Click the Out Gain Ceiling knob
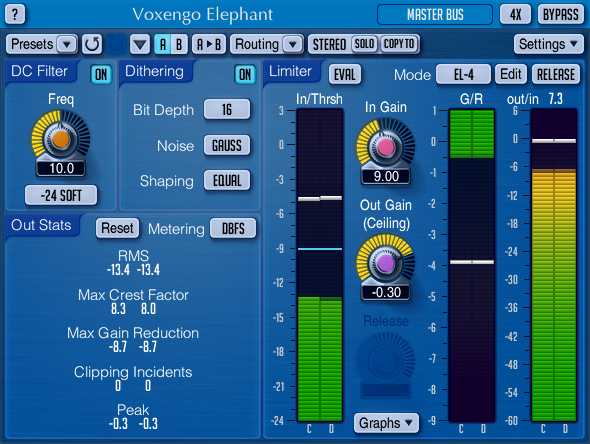The width and height of the screenshot is (590, 444). click(386, 263)
